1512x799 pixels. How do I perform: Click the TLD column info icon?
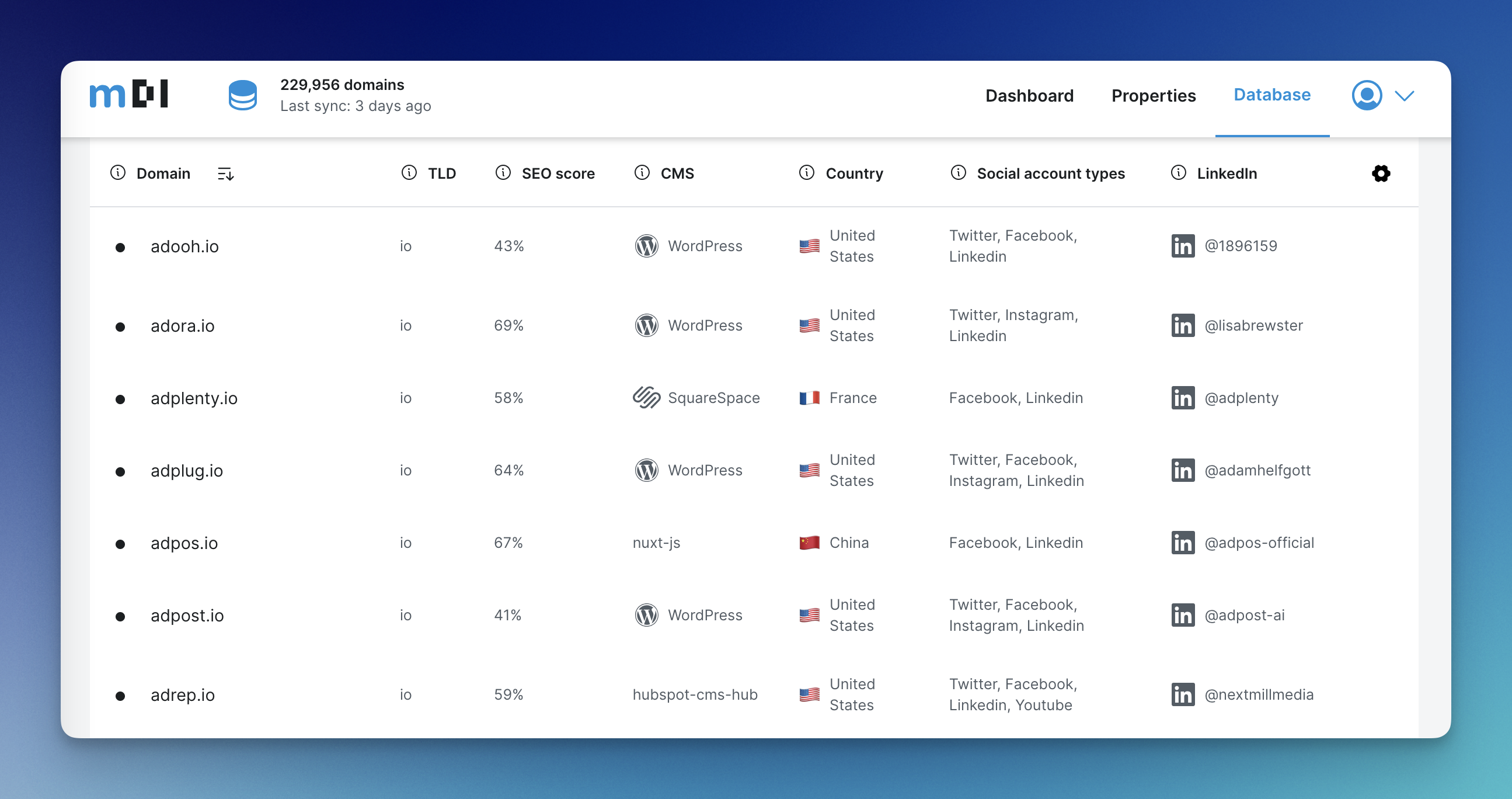click(409, 173)
